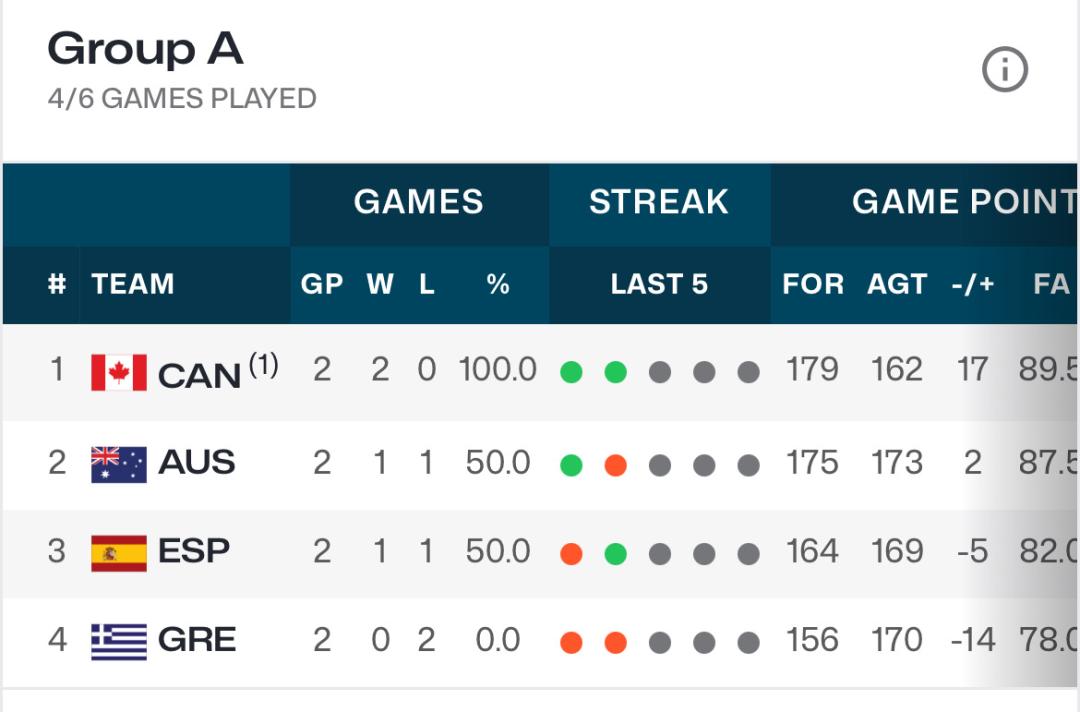1080x712 pixels.
Task: Click the LAST 5 column header
Action: 659,284
